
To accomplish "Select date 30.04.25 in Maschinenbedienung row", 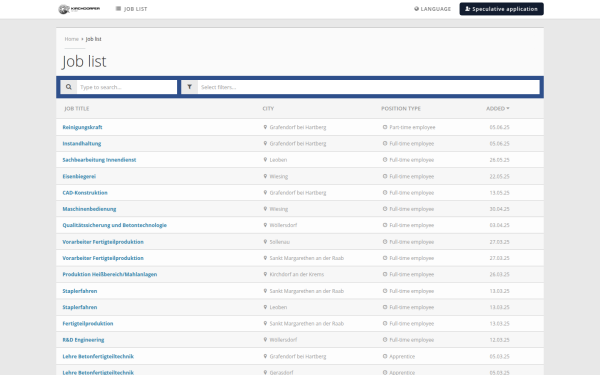I will (499, 209).
